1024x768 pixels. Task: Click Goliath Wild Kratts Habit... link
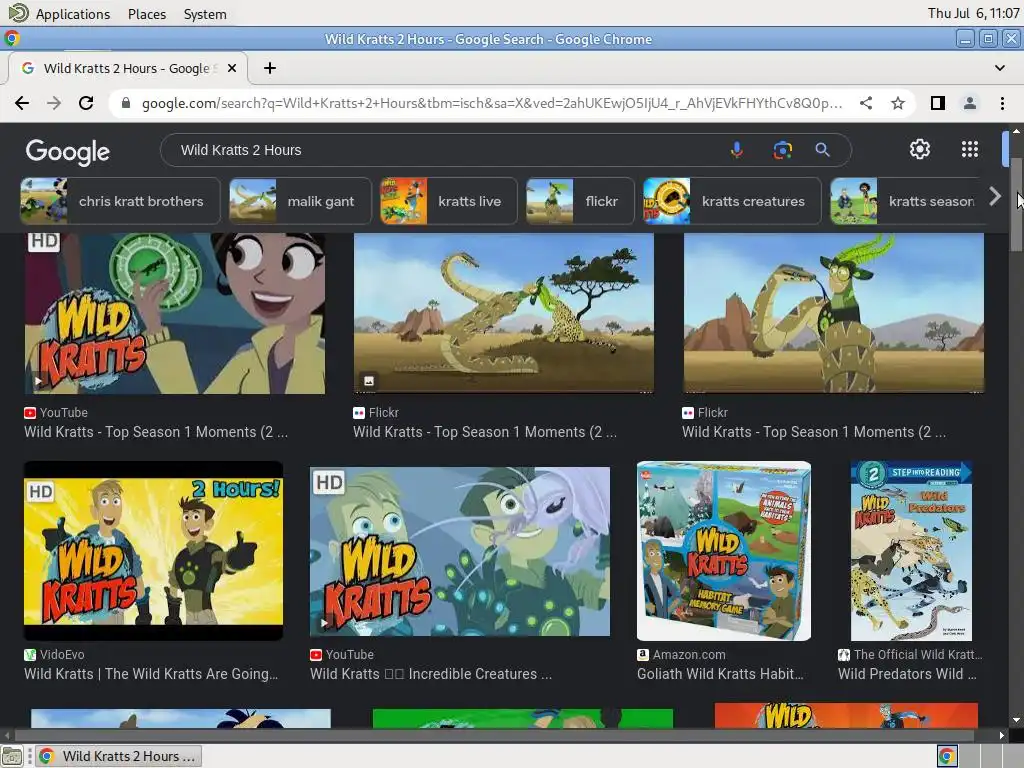(x=720, y=674)
